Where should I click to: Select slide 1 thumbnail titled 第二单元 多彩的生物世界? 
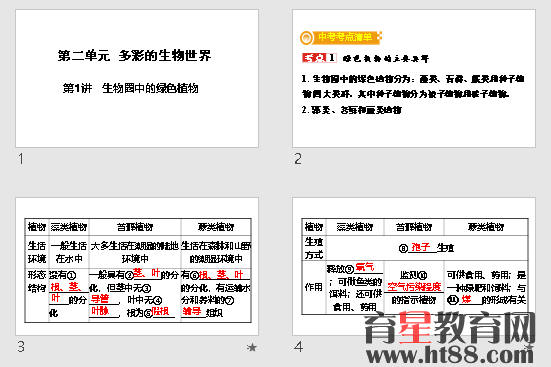137,78
